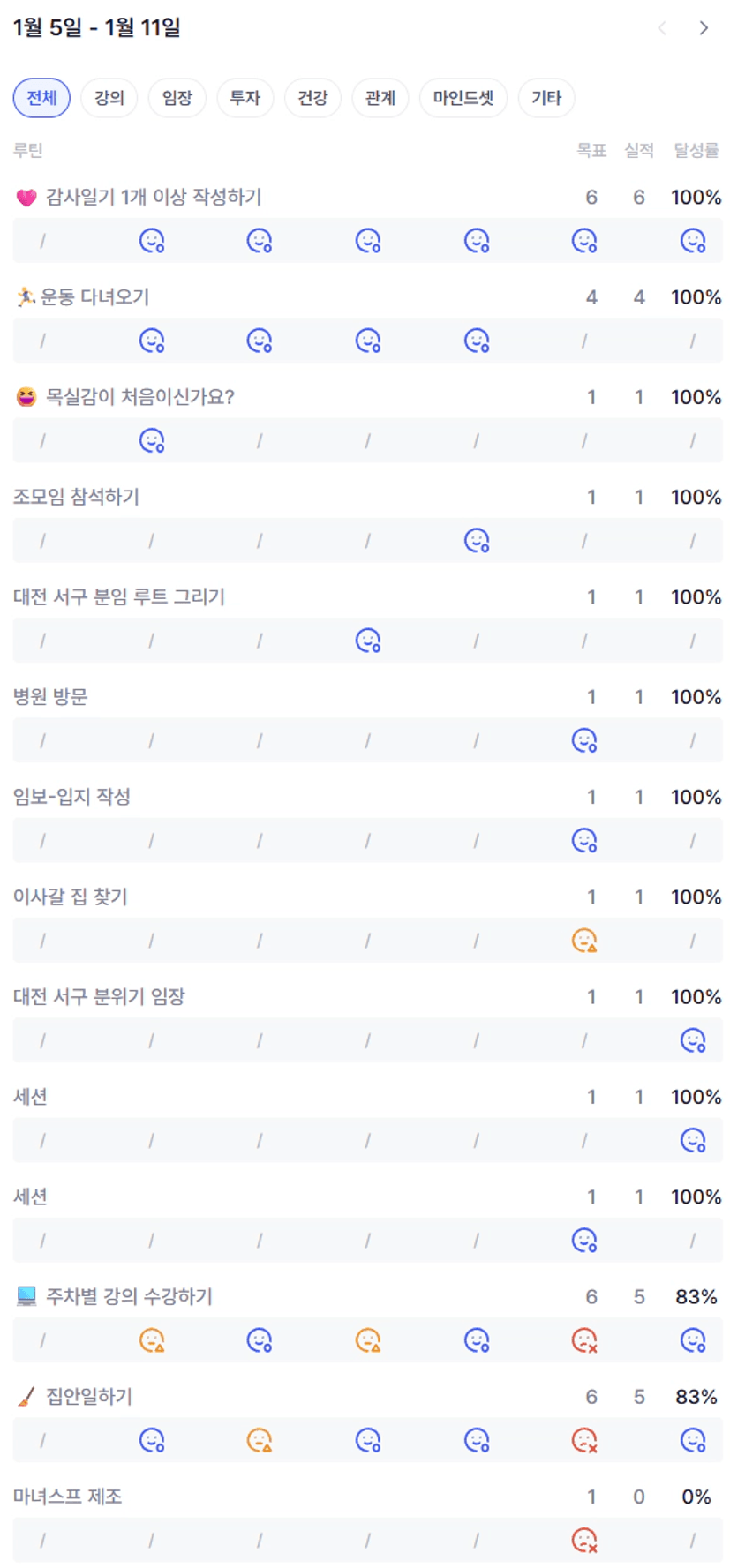Select the 마인드셋 filter tab
The image size is (730, 1568).
pos(463,98)
